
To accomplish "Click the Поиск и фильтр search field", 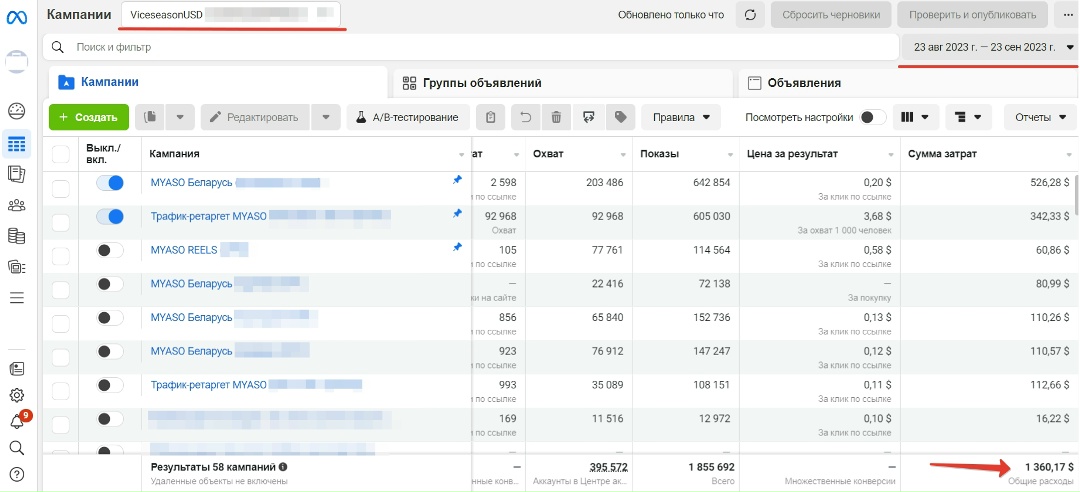I will click(x=471, y=48).
